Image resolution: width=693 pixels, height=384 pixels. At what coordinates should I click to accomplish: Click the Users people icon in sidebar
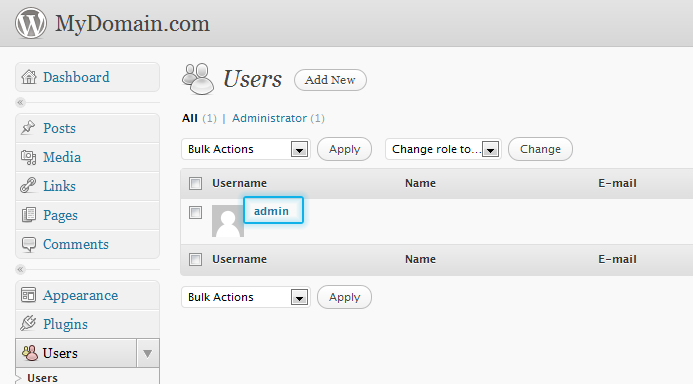click(x=30, y=353)
